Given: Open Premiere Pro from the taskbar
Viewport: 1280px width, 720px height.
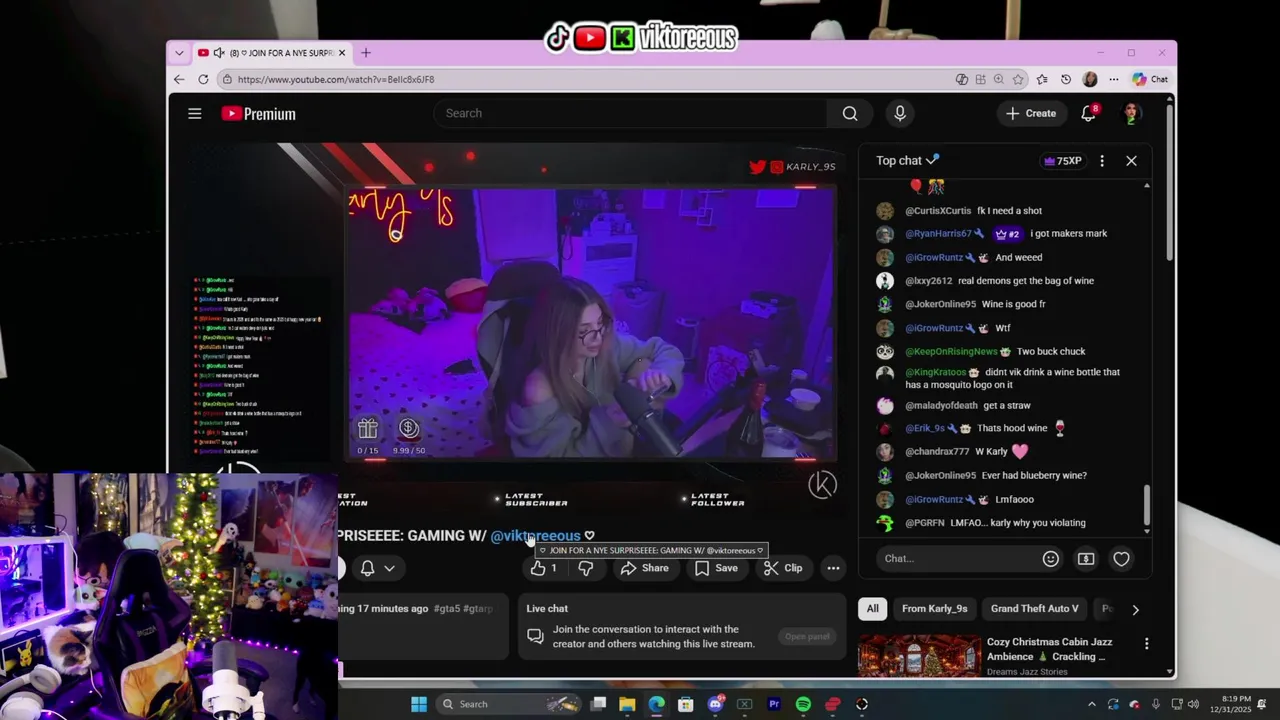Looking at the screenshot, I should tap(774, 704).
